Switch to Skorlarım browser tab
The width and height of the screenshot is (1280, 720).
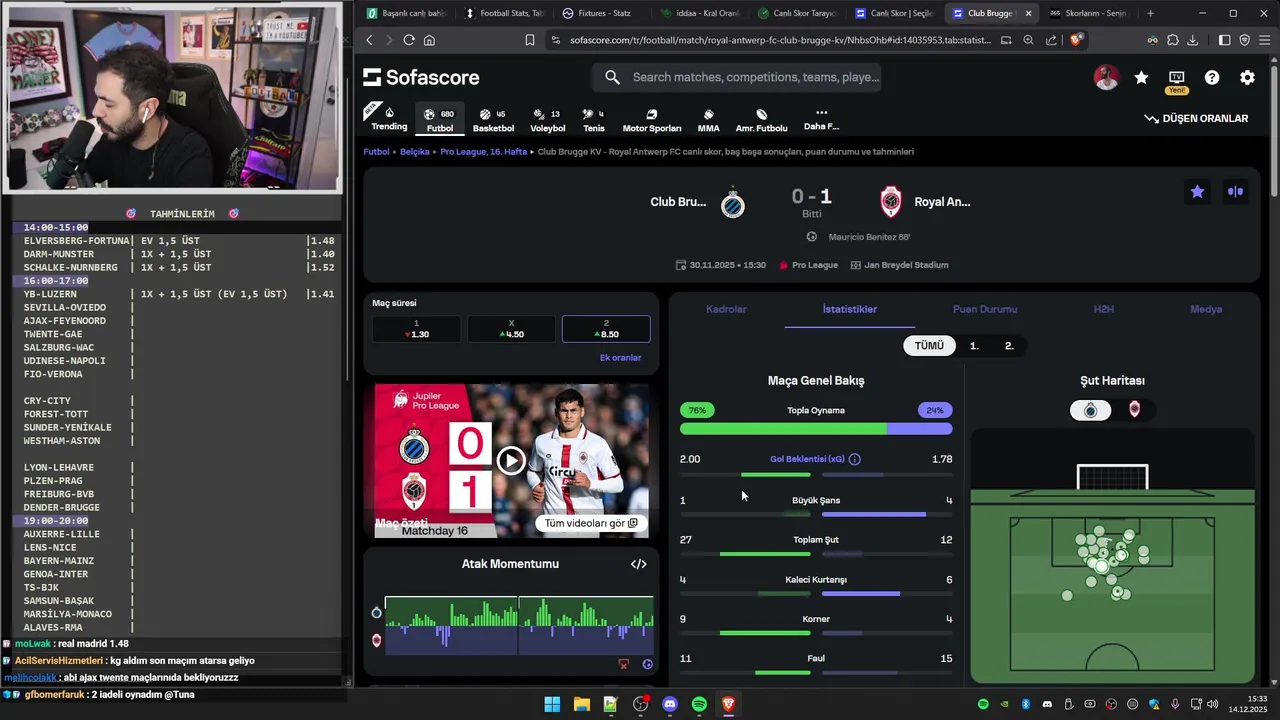(1087, 13)
